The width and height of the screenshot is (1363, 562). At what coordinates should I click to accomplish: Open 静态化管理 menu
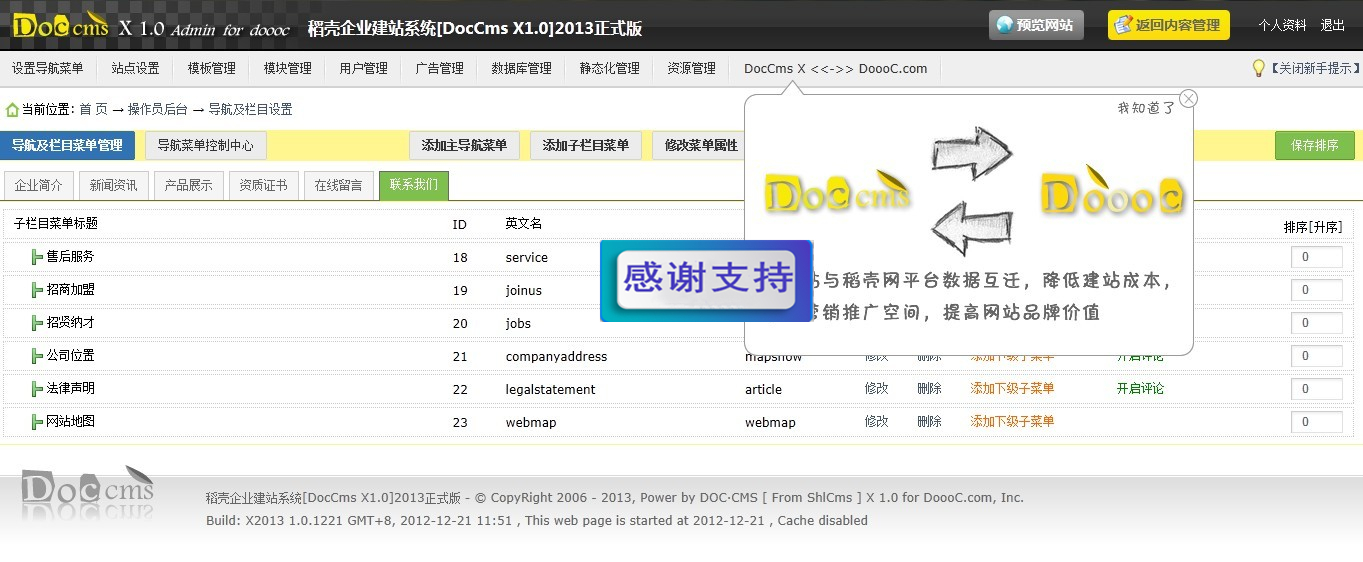tap(609, 68)
